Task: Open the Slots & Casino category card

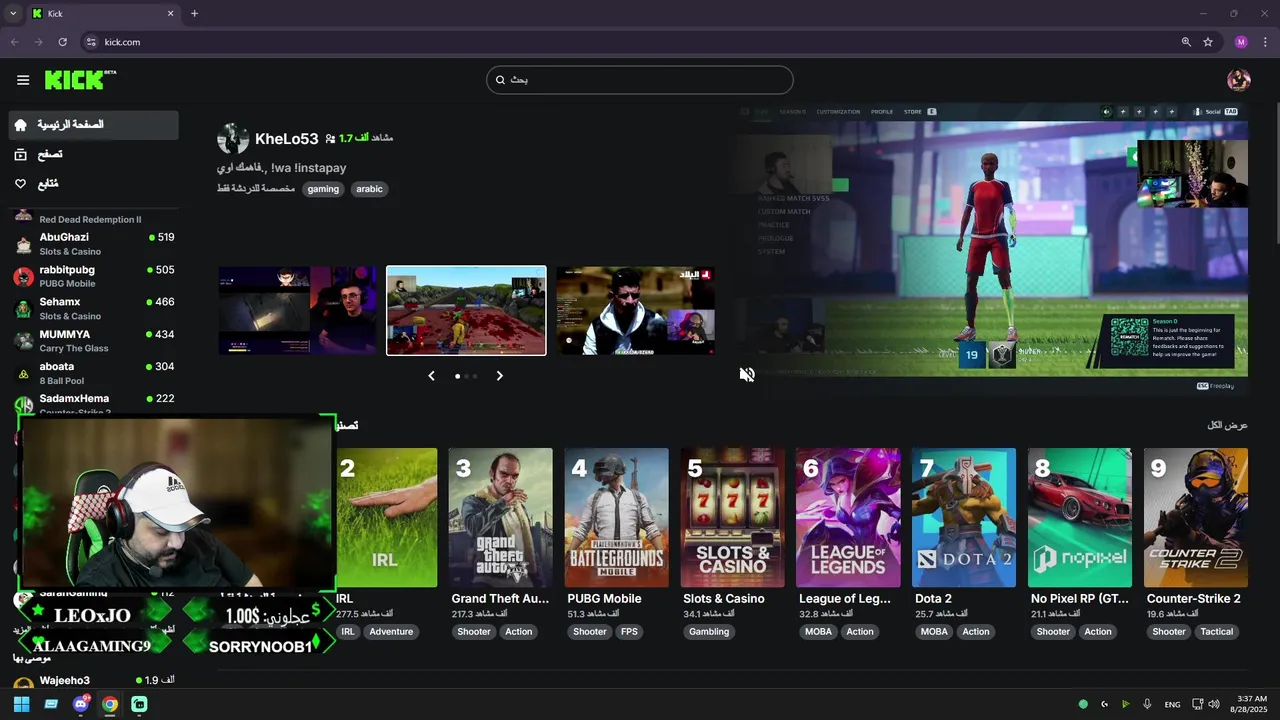Action: [732, 518]
